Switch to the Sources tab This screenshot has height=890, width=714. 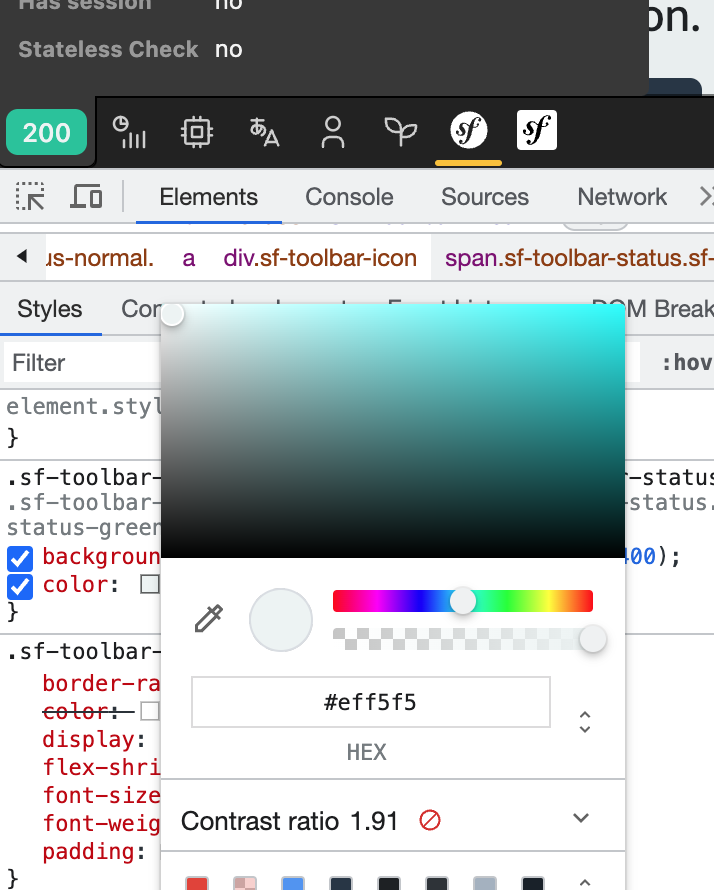485,197
